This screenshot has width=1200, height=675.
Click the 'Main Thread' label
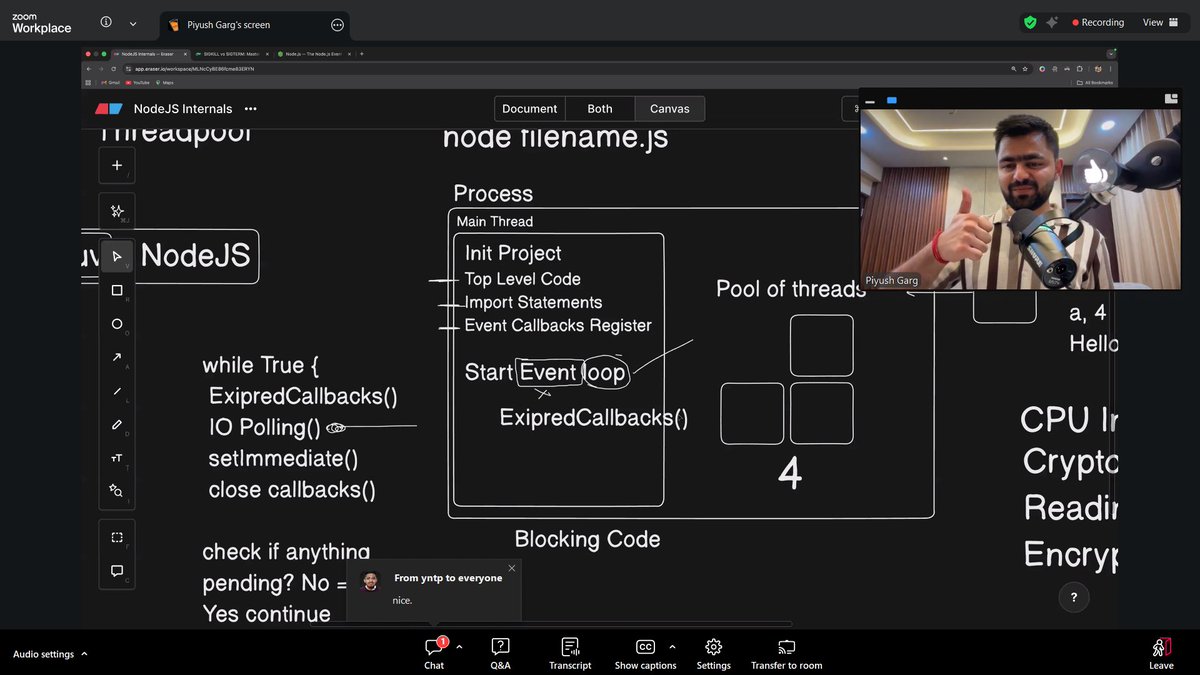pyautogui.click(x=495, y=221)
